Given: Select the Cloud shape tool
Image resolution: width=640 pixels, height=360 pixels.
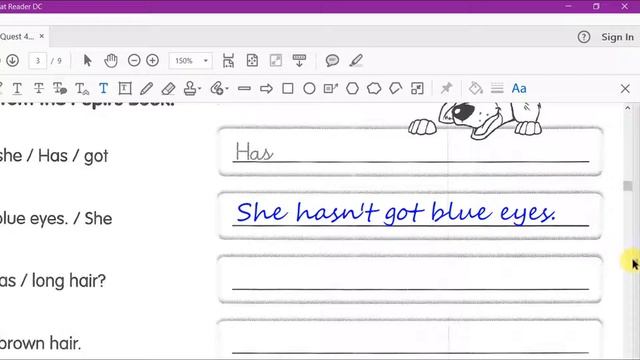Looking at the screenshot, I should 374,89.
